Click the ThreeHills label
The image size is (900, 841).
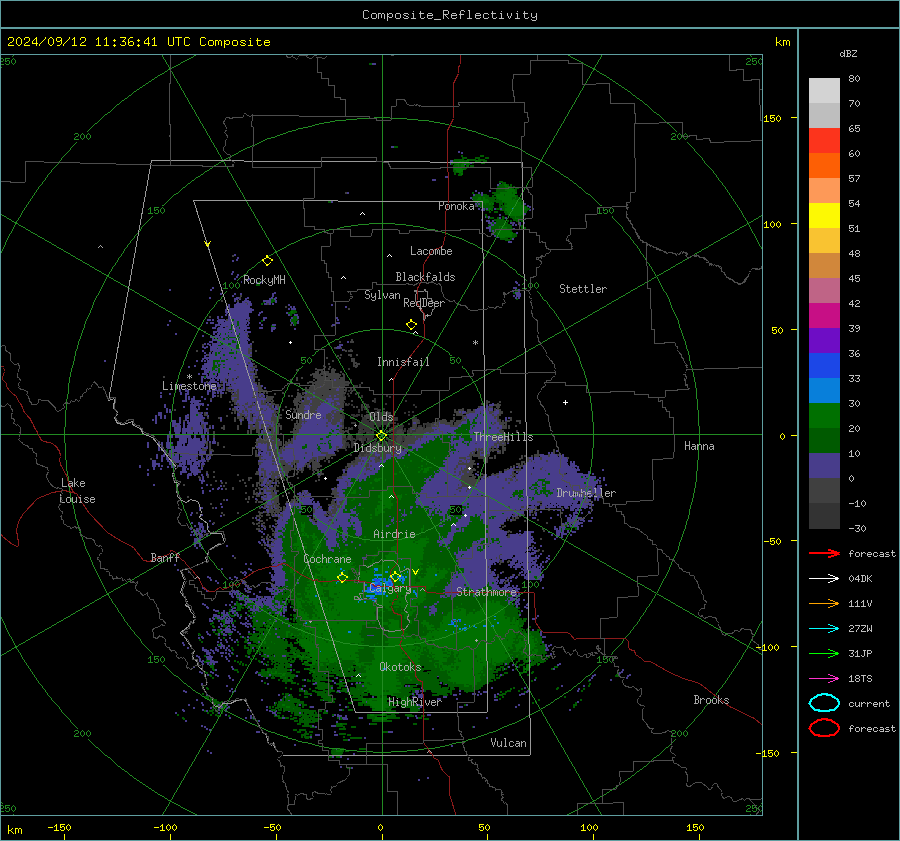click(503, 437)
